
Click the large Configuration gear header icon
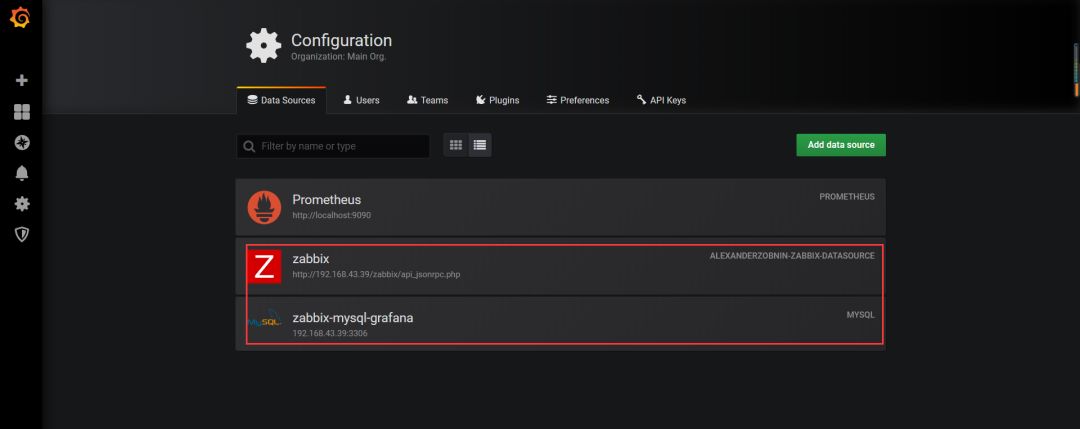coord(263,45)
